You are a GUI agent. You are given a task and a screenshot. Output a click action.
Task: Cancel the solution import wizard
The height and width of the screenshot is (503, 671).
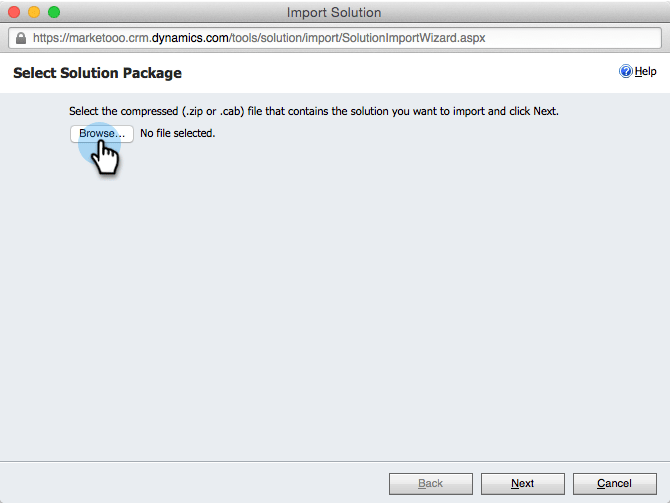pyautogui.click(x=614, y=483)
